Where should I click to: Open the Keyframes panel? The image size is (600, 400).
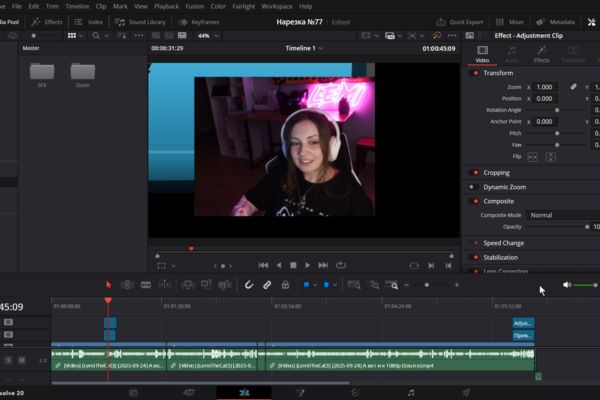pyautogui.click(x=199, y=22)
